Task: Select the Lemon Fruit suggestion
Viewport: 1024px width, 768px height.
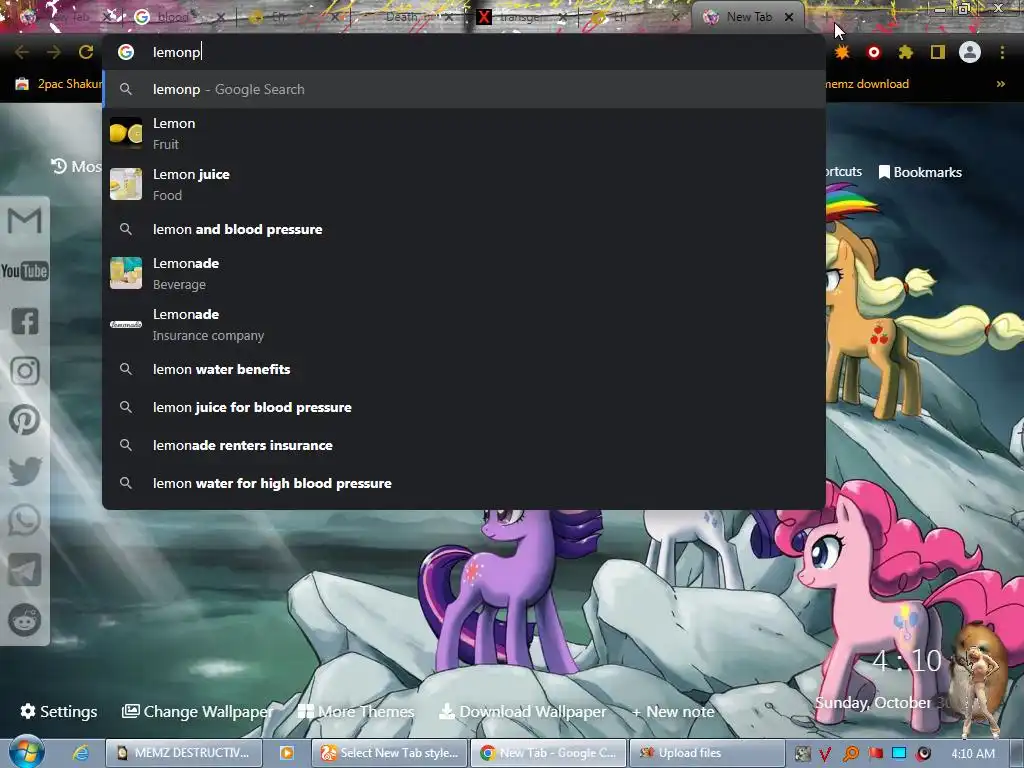Action: pos(464,133)
